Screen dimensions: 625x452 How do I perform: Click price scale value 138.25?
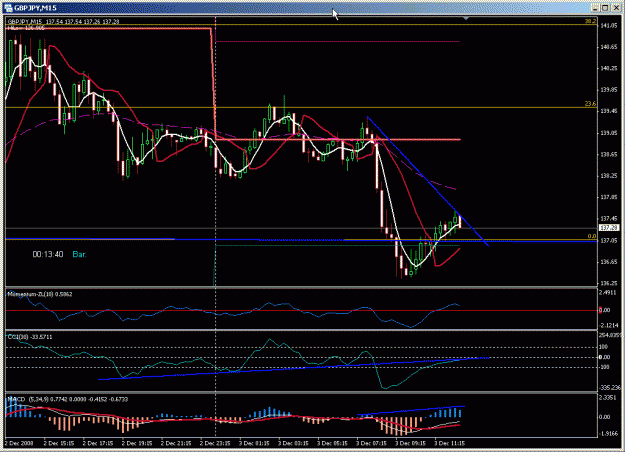coord(609,176)
